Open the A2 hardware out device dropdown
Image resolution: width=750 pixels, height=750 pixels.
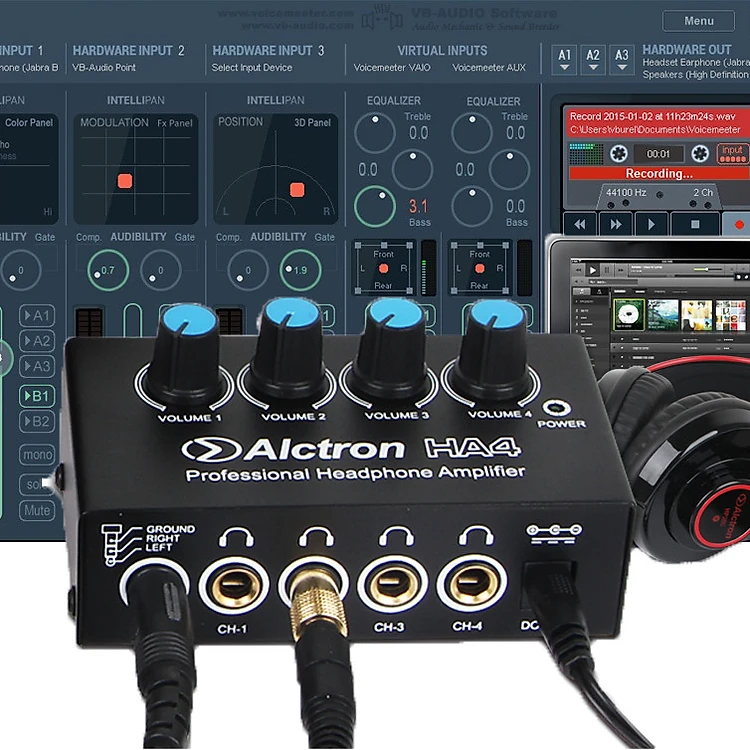pos(594,60)
